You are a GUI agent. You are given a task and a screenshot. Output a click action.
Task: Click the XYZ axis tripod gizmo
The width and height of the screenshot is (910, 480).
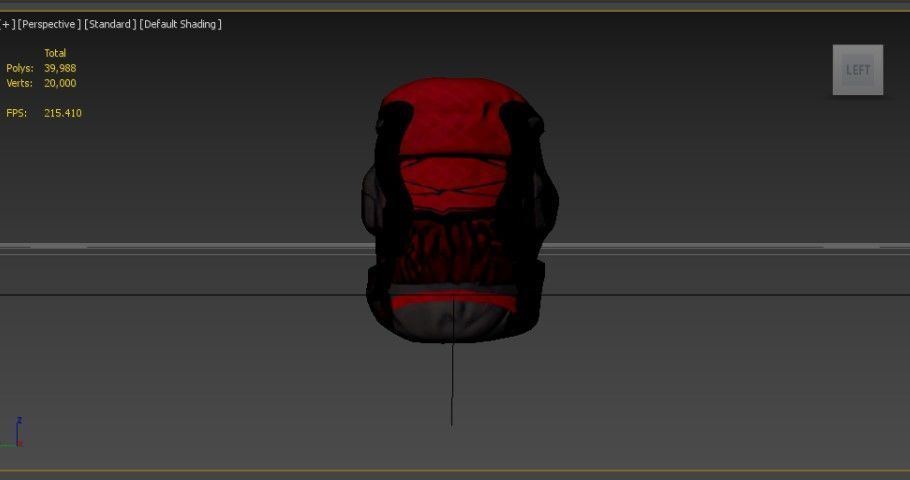point(13,432)
